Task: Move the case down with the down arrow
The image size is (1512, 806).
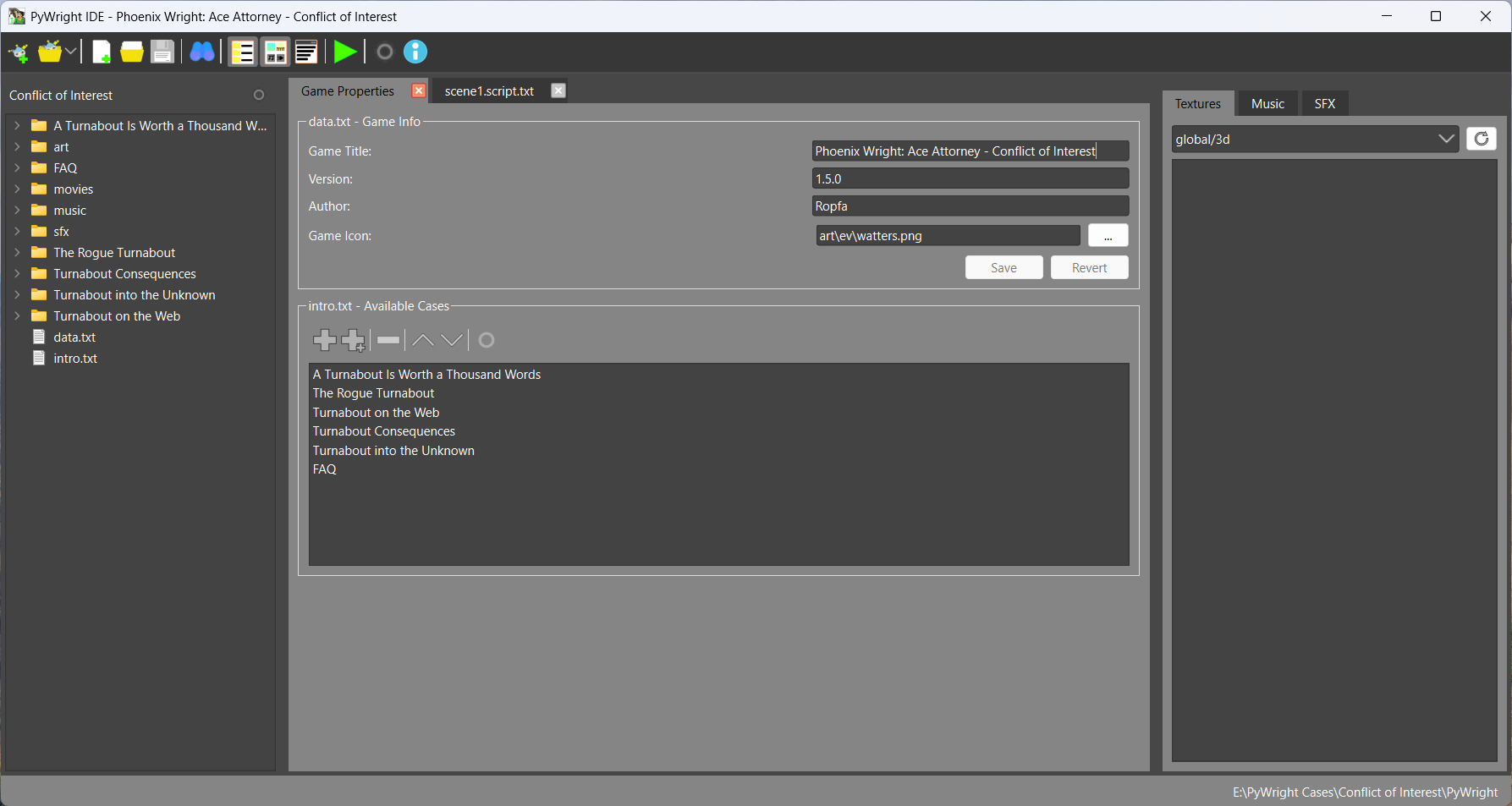Action: (452, 340)
